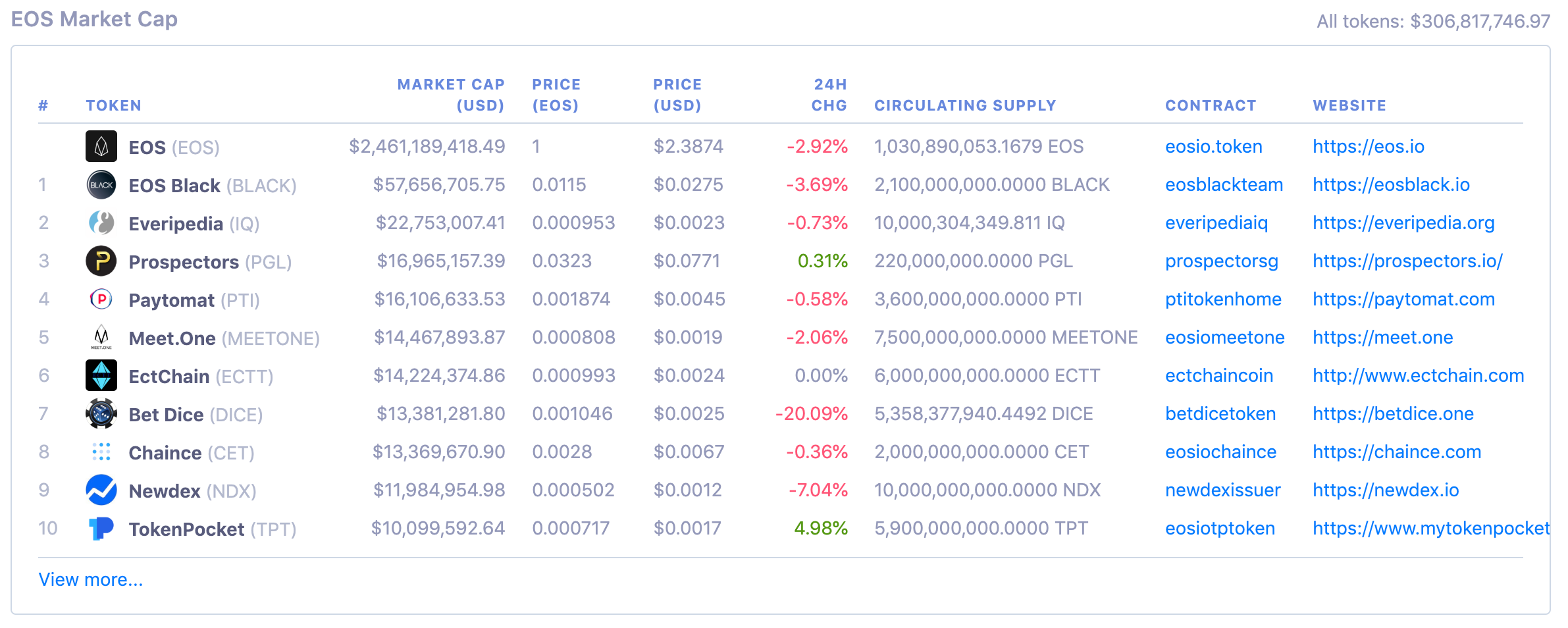Open the everipediaiq contract link
The height and width of the screenshot is (628, 1568).
(x=1216, y=222)
